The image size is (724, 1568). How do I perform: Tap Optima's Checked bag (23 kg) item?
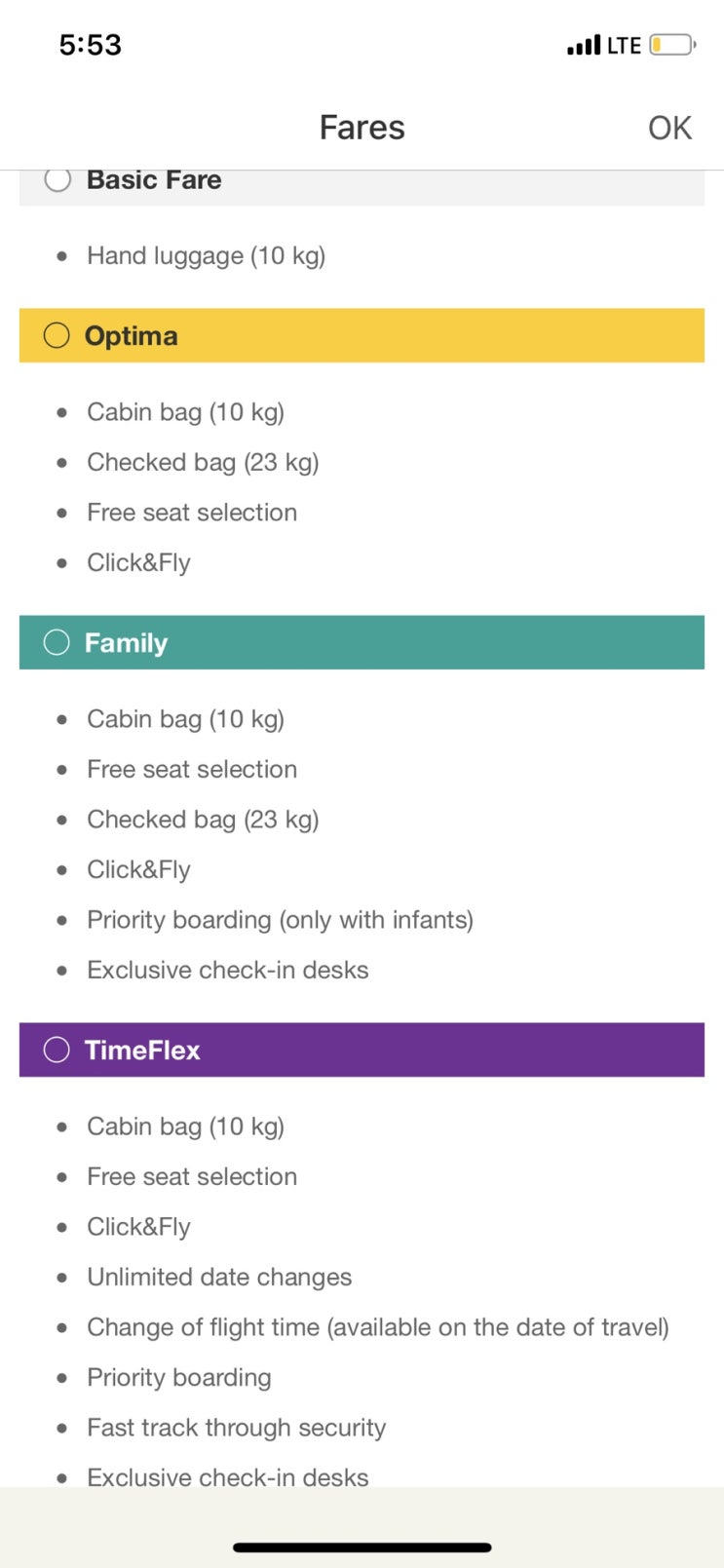(203, 462)
